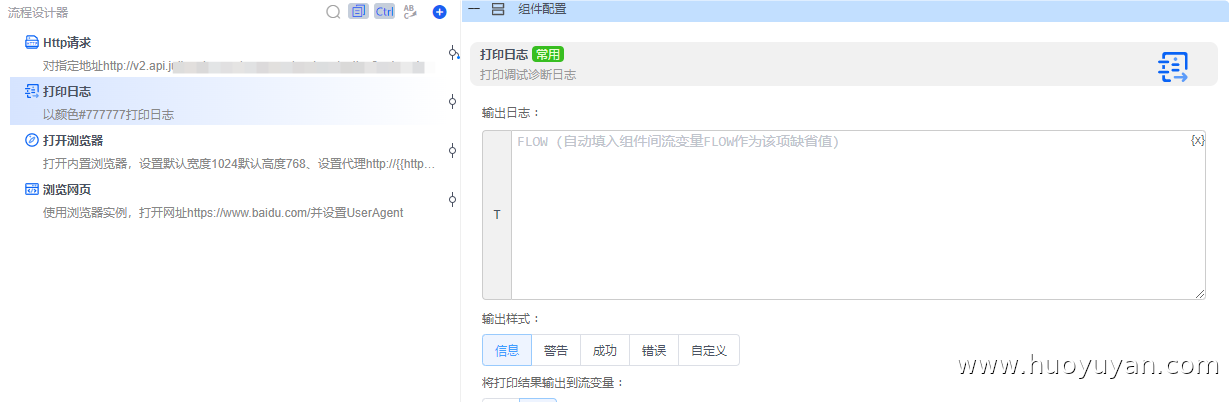This screenshot has height=402, width=1229.
Task: Click the resize grip of log textarea
Action: click(x=1199, y=293)
